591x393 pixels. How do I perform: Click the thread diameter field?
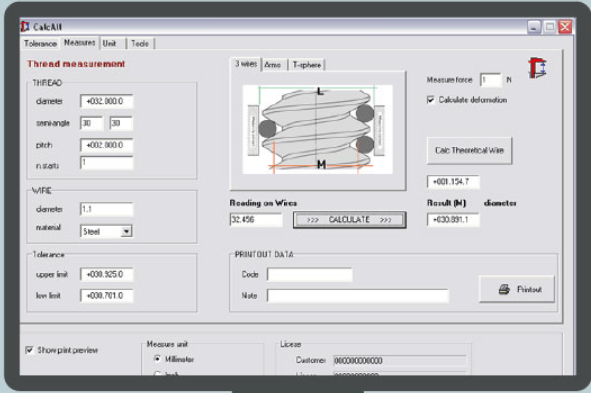(107, 101)
